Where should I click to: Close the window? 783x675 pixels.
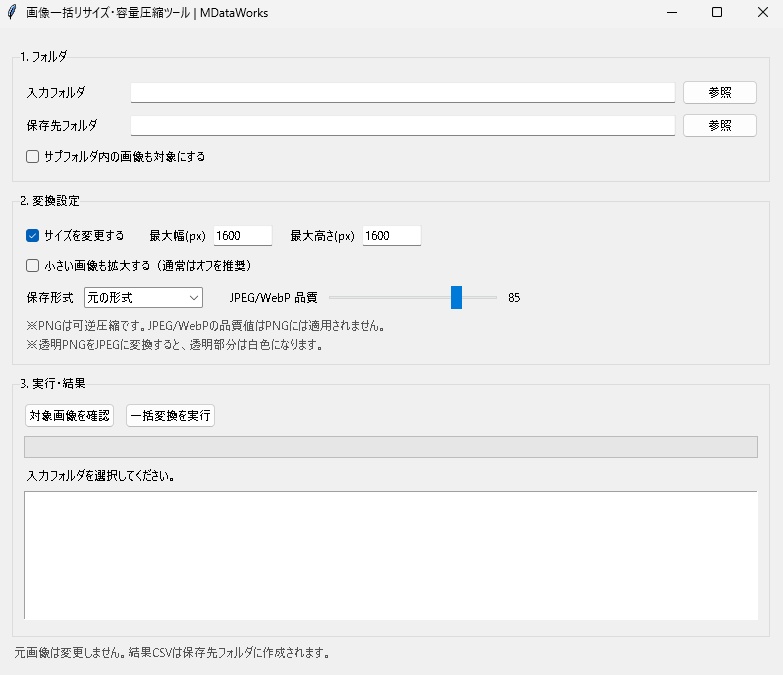(763, 12)
